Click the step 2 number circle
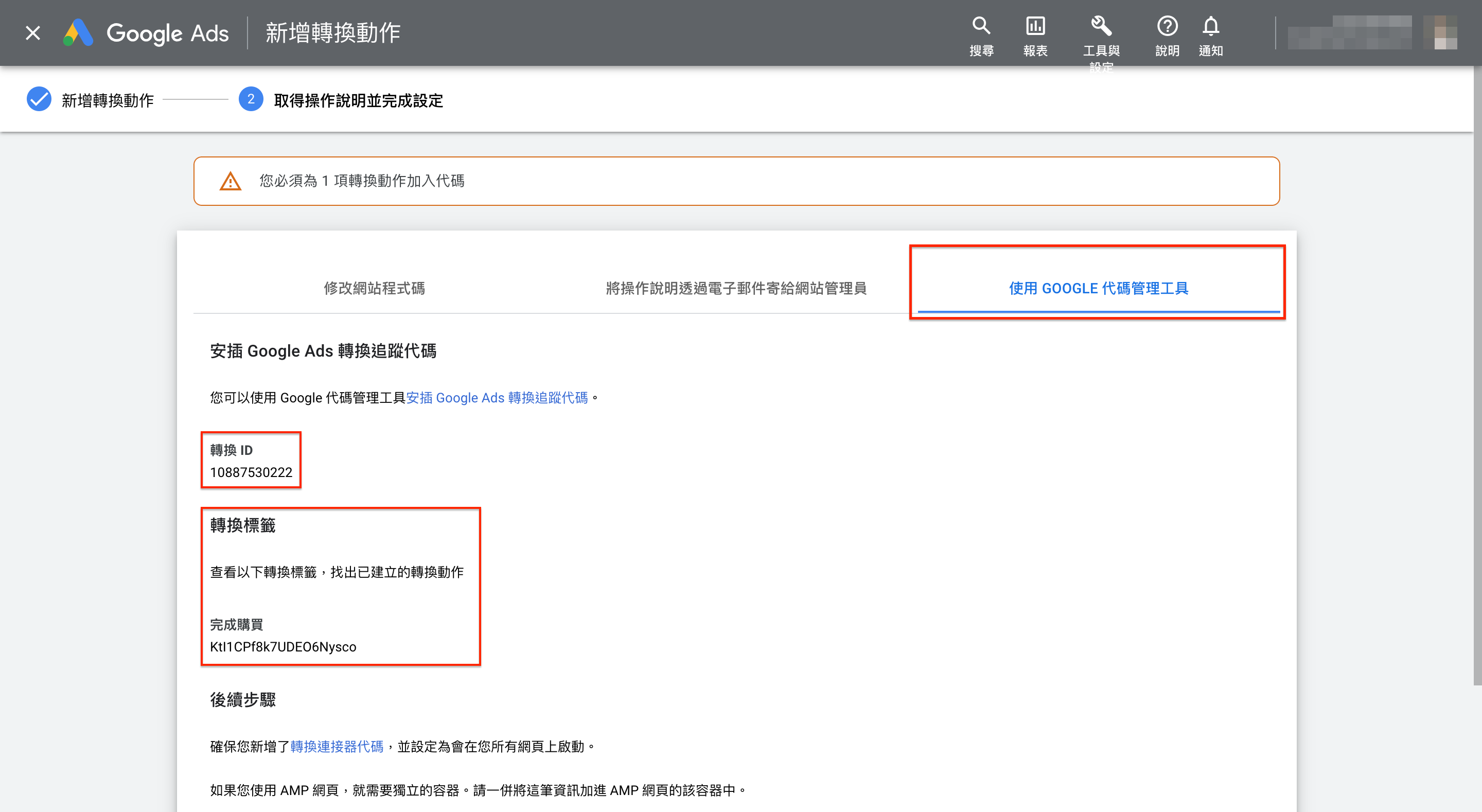1482x812 pixels. coord(251,99)
